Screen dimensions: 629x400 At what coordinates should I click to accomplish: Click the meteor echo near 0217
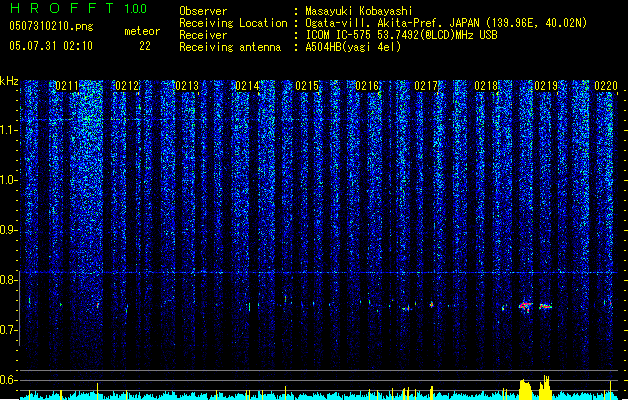(x=432, y=305)
